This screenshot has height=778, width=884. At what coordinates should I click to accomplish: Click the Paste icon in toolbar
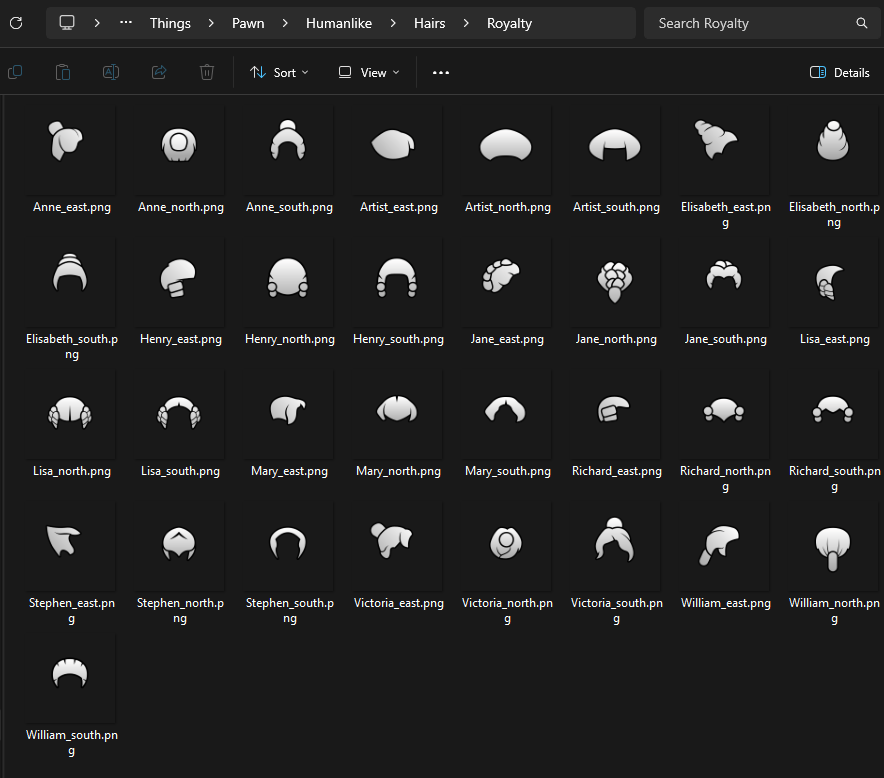click(x=63, y=72)
